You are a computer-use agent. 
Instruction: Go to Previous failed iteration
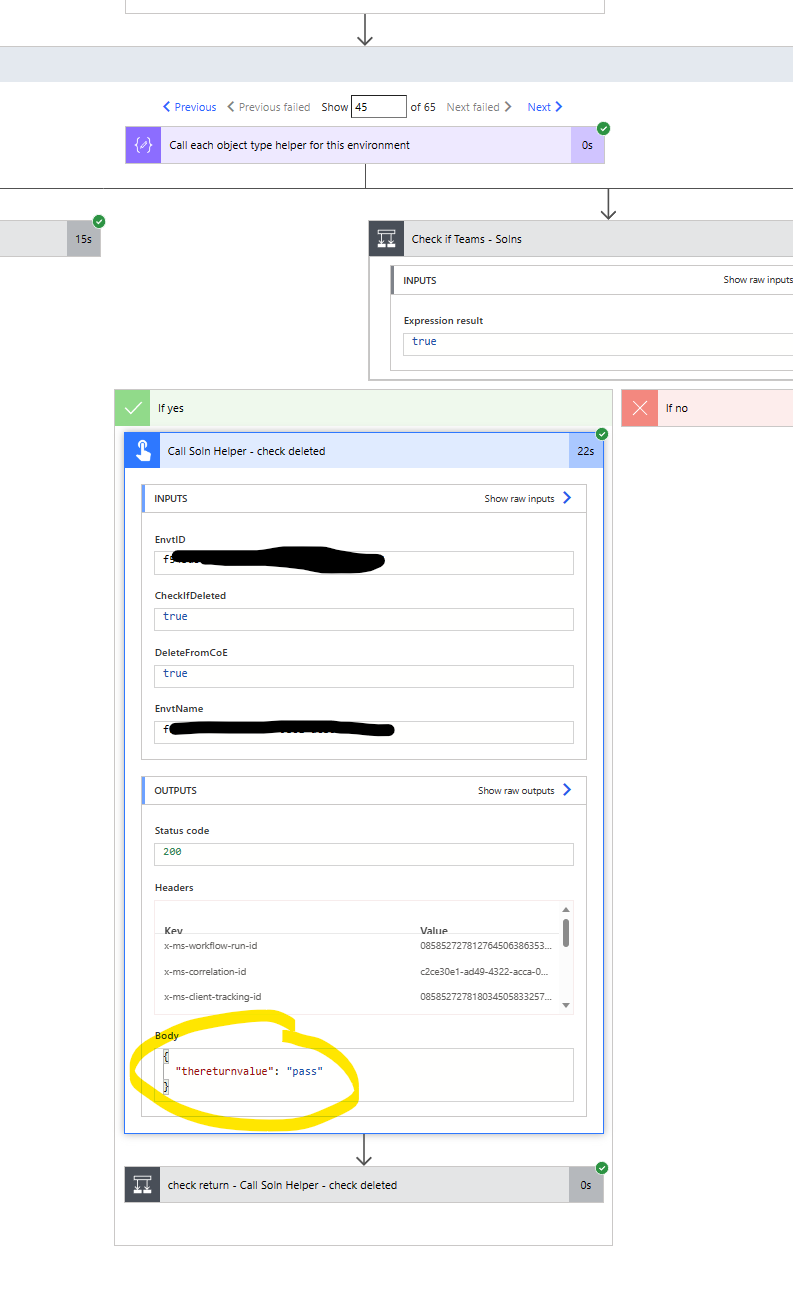point(268,107)
